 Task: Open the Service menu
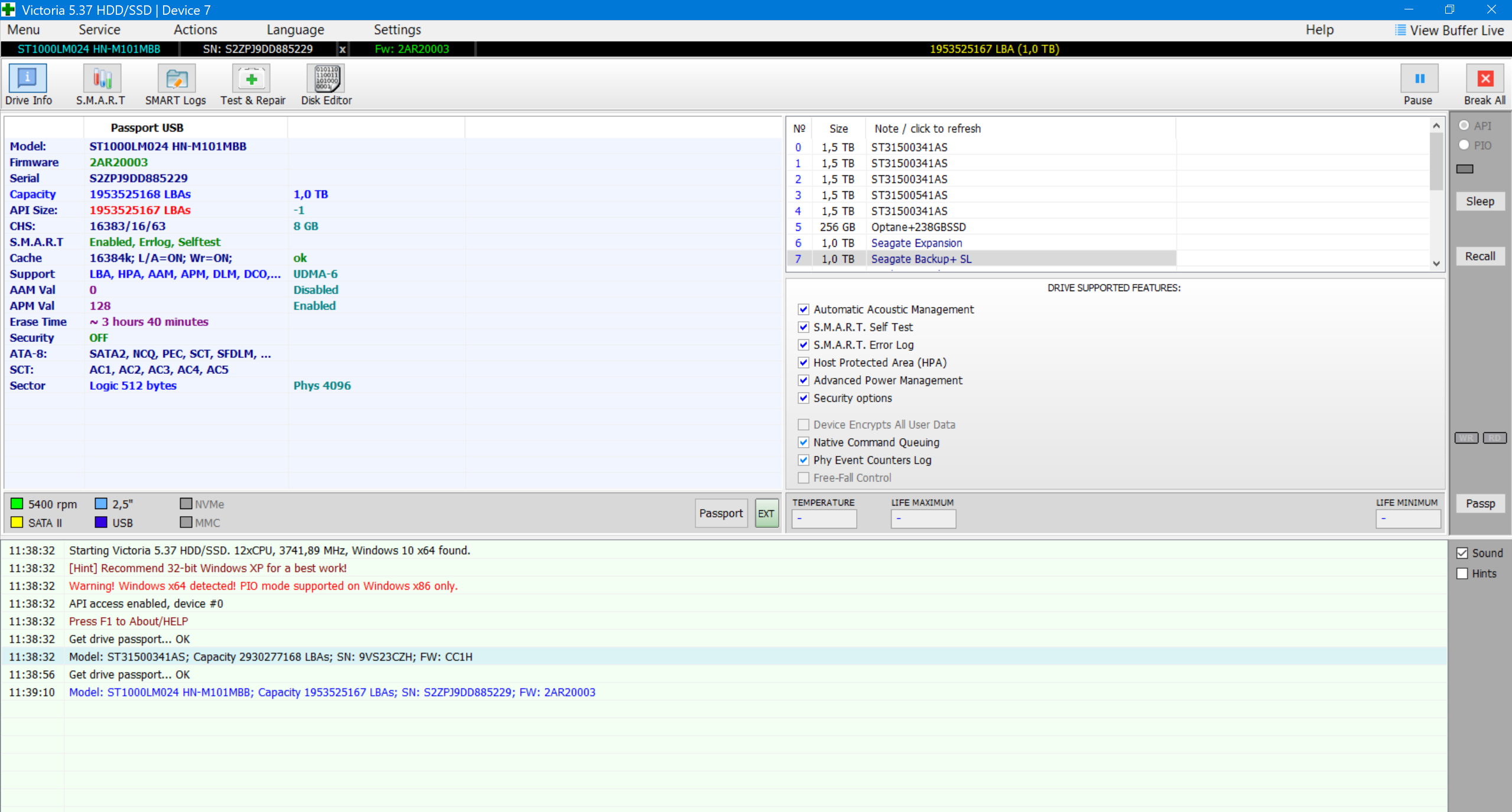click(x=99, y=30)
